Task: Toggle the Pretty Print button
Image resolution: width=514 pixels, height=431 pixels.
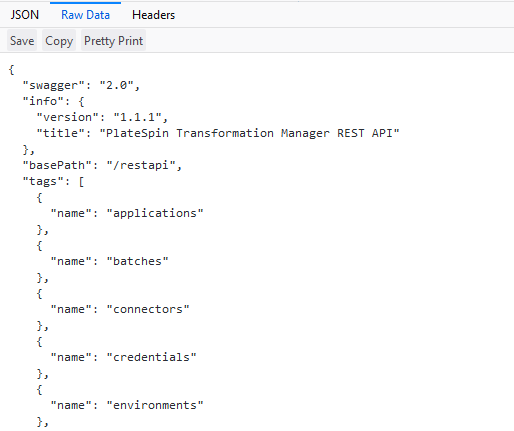Action: pyautogui.click(x=113, y=41)
